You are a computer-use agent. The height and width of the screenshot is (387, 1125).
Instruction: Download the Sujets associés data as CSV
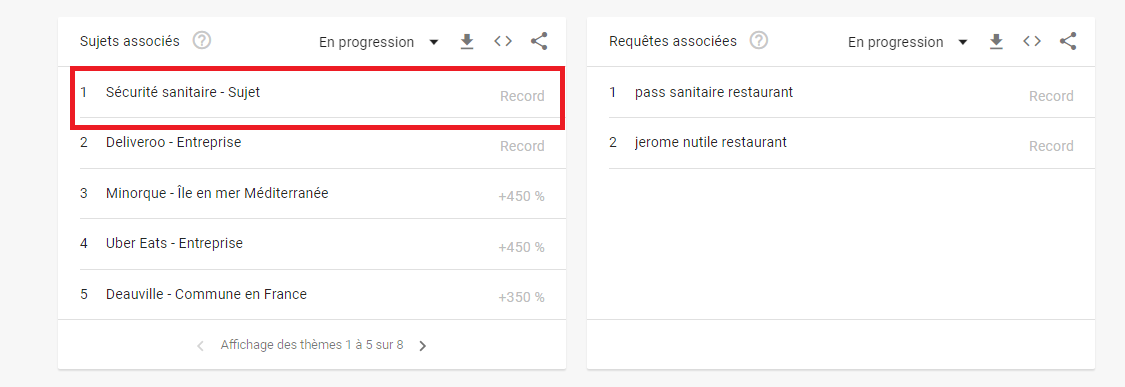[x=467, y=42]
